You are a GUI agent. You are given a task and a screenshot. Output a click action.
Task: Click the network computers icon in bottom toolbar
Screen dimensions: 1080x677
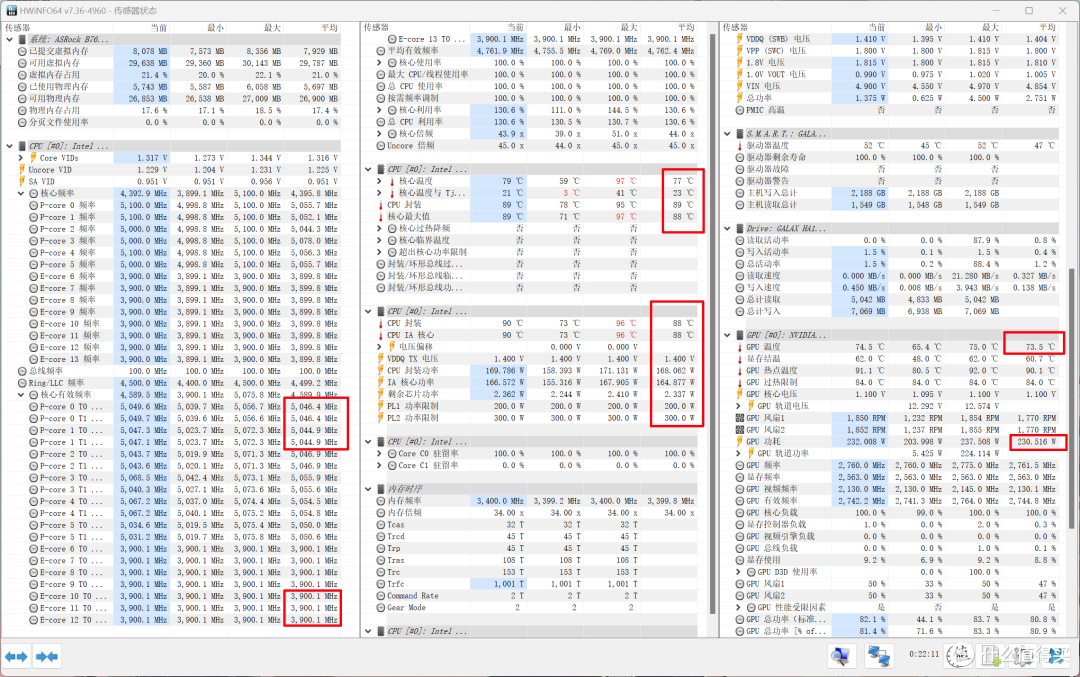tap(878, 656)
